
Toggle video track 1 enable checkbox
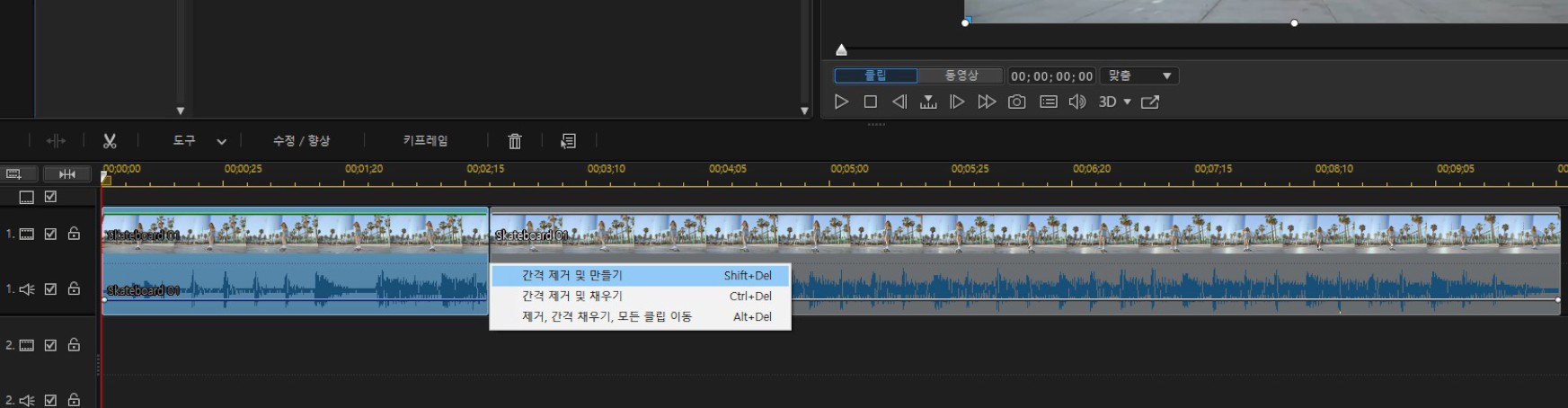50,234
